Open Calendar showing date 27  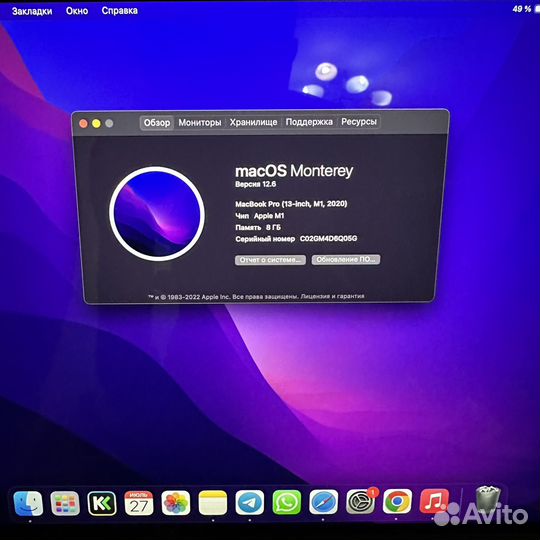(x=139, y=503)
